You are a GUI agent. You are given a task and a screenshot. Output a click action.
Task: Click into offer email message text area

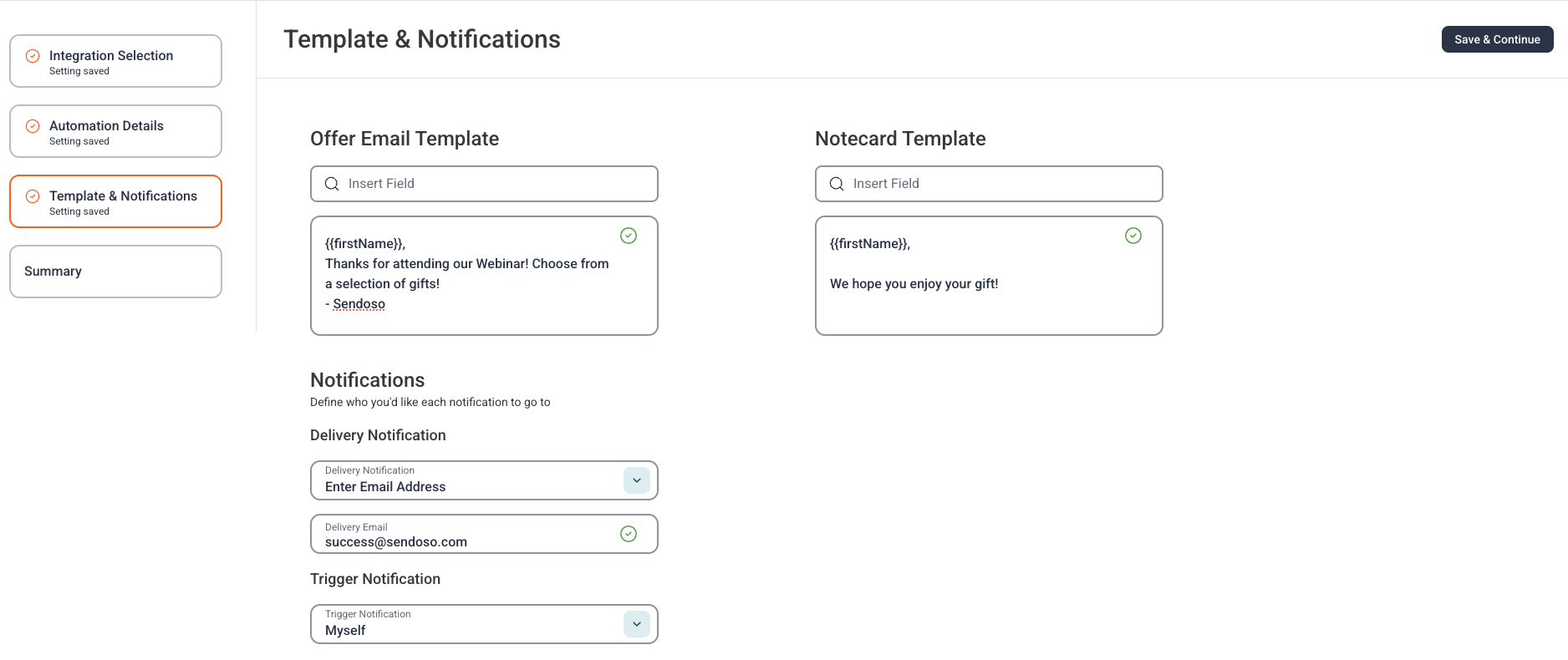pos(484,276)
